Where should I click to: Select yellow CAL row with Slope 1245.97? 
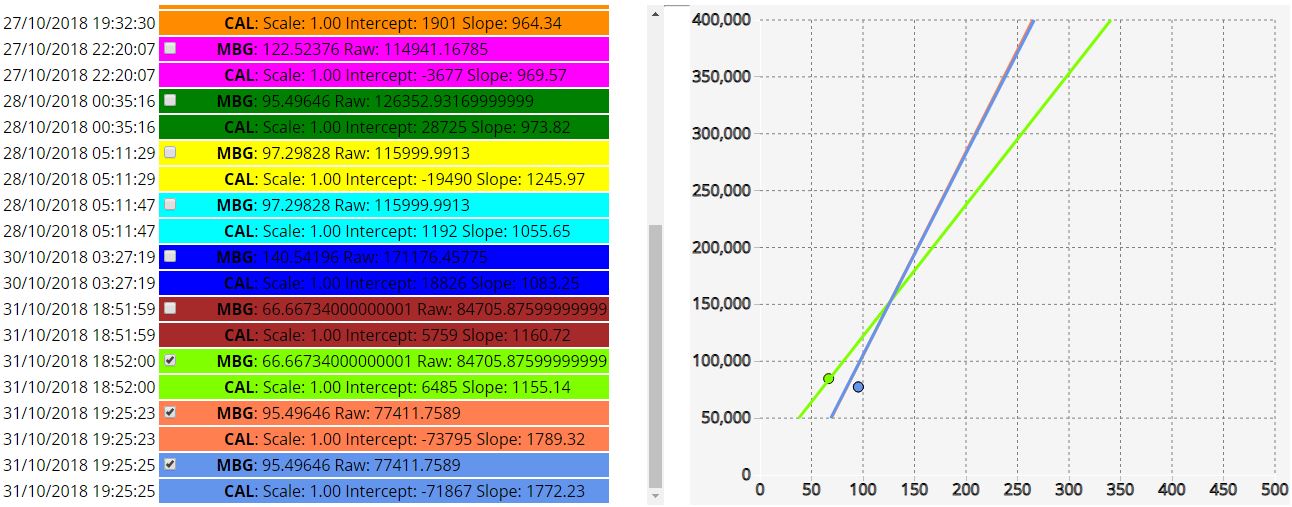tap(384, 179)
